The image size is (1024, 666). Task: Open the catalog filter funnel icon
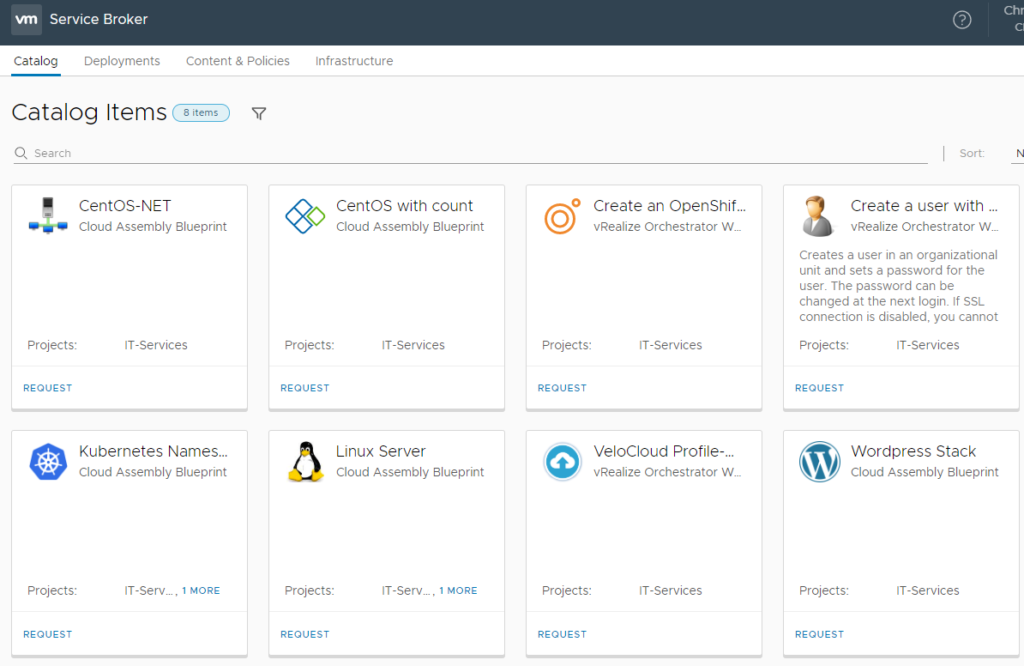click(x=259, y=114)
